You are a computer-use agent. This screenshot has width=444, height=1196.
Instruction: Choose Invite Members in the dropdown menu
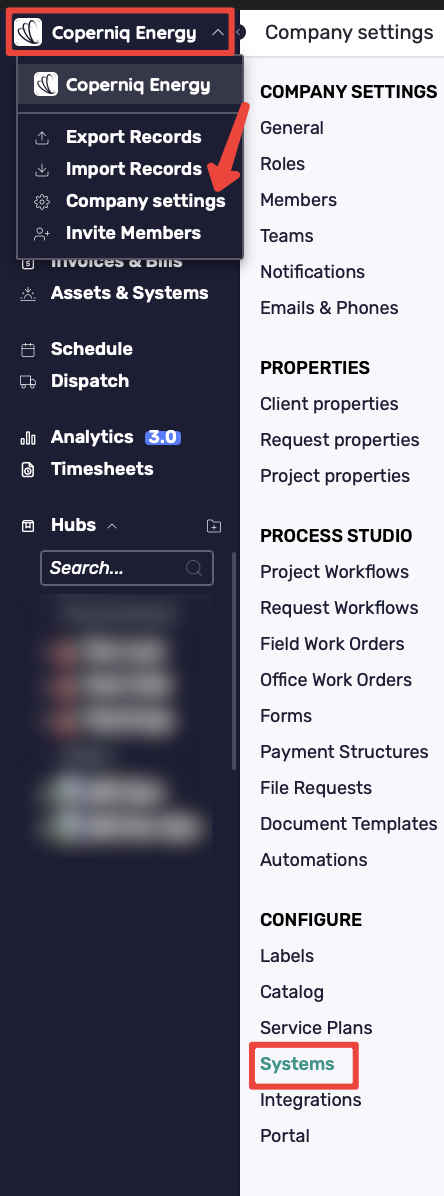pyautogui.click(x=134, y=233)
